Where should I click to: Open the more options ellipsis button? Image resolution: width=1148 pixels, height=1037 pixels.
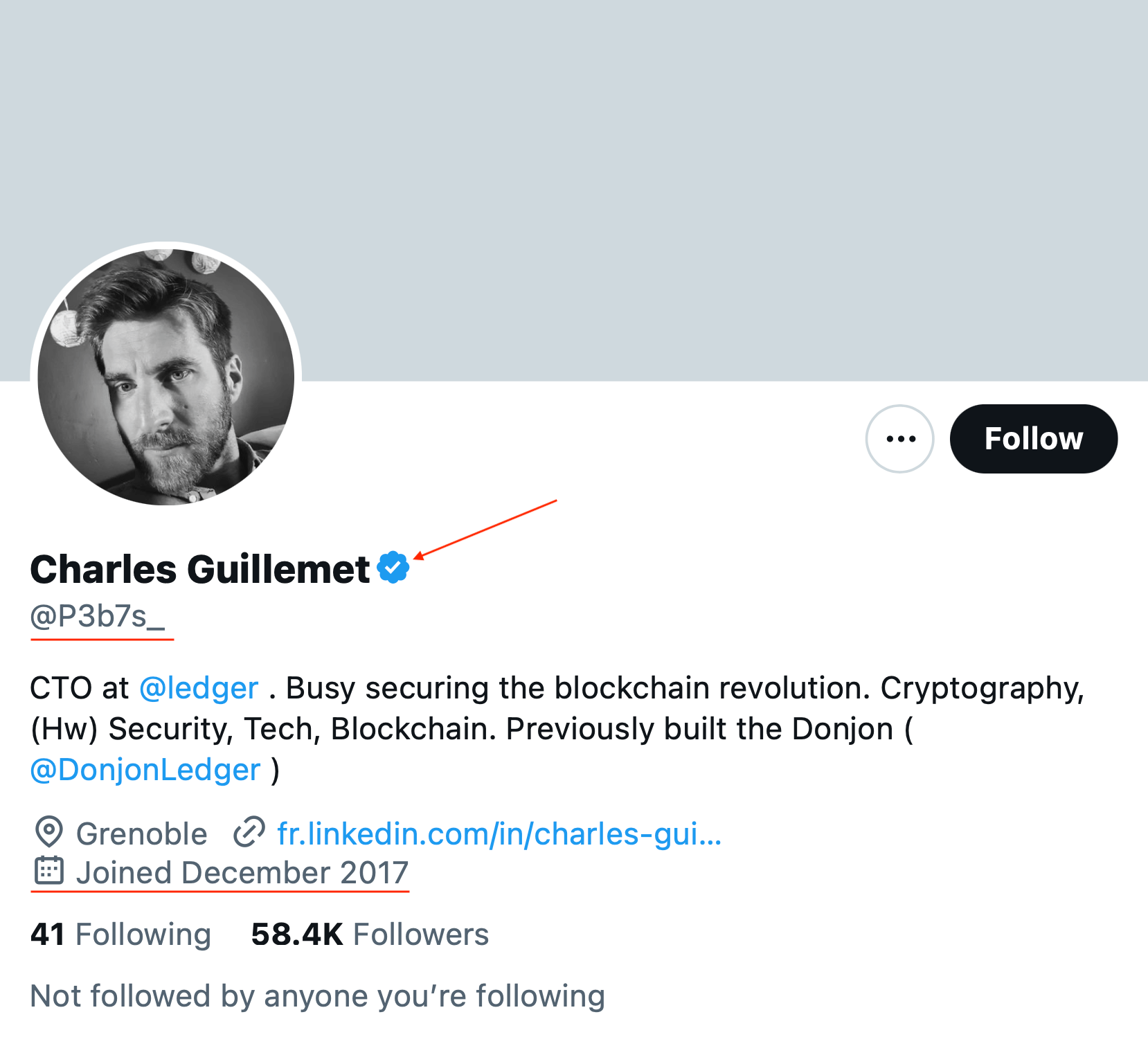[x=899, y=439]
